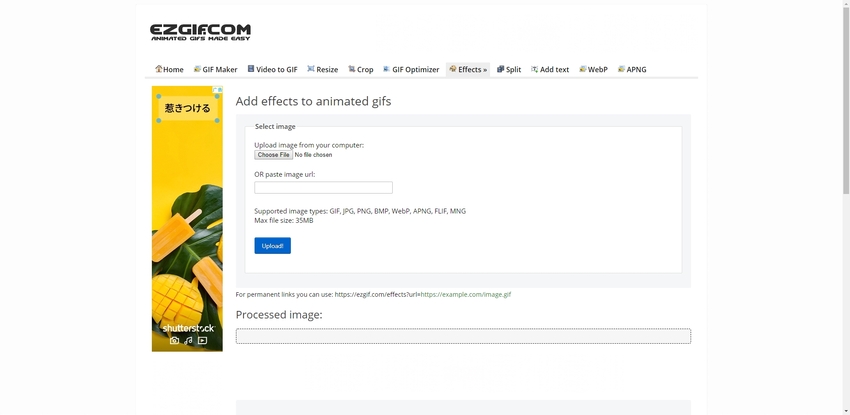850x415 pixels.
Task: Click the GIF Maker icon
Action: [x=197, y=69]
